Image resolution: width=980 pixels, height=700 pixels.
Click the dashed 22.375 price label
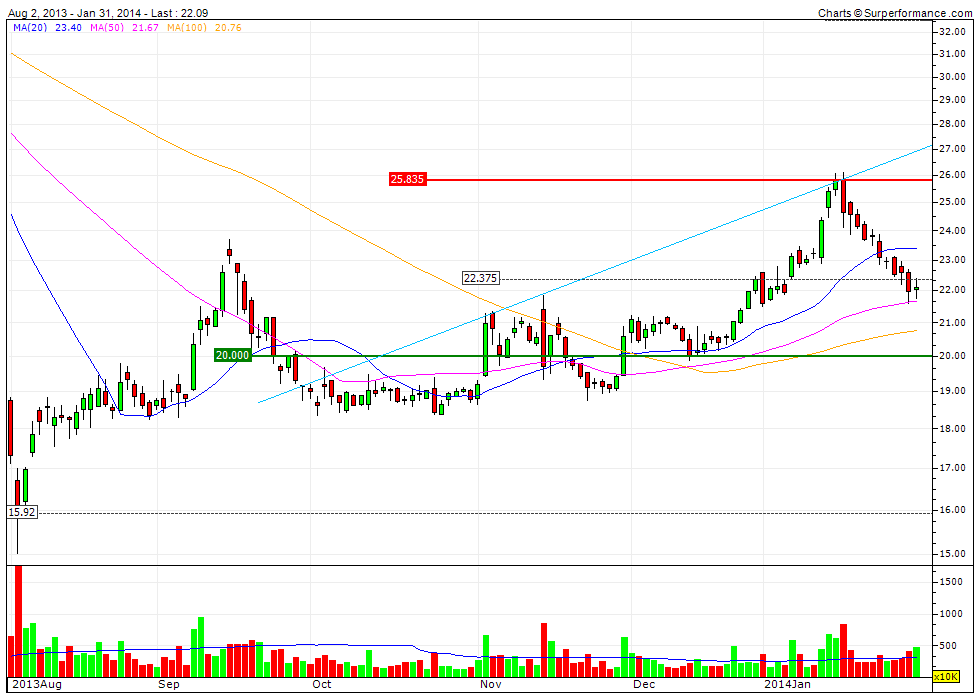tap(481, 277)
